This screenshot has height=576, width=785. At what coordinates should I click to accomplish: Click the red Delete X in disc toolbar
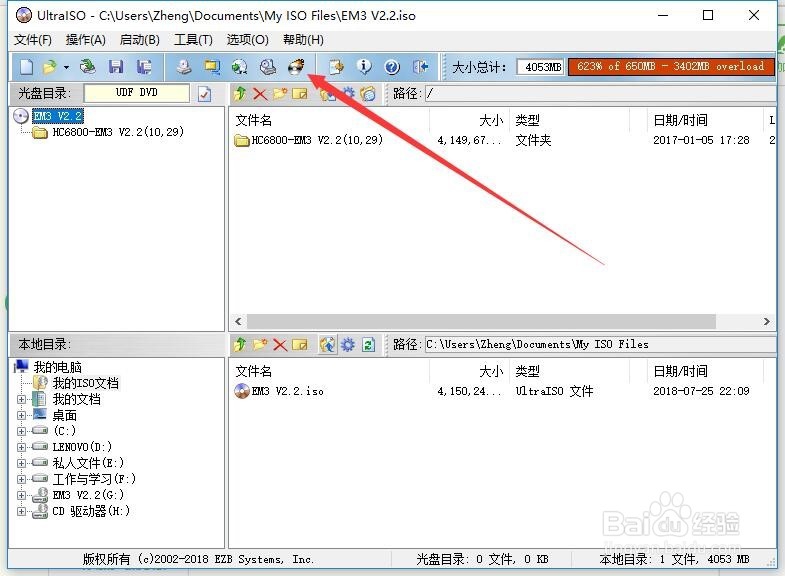point(260,94)
